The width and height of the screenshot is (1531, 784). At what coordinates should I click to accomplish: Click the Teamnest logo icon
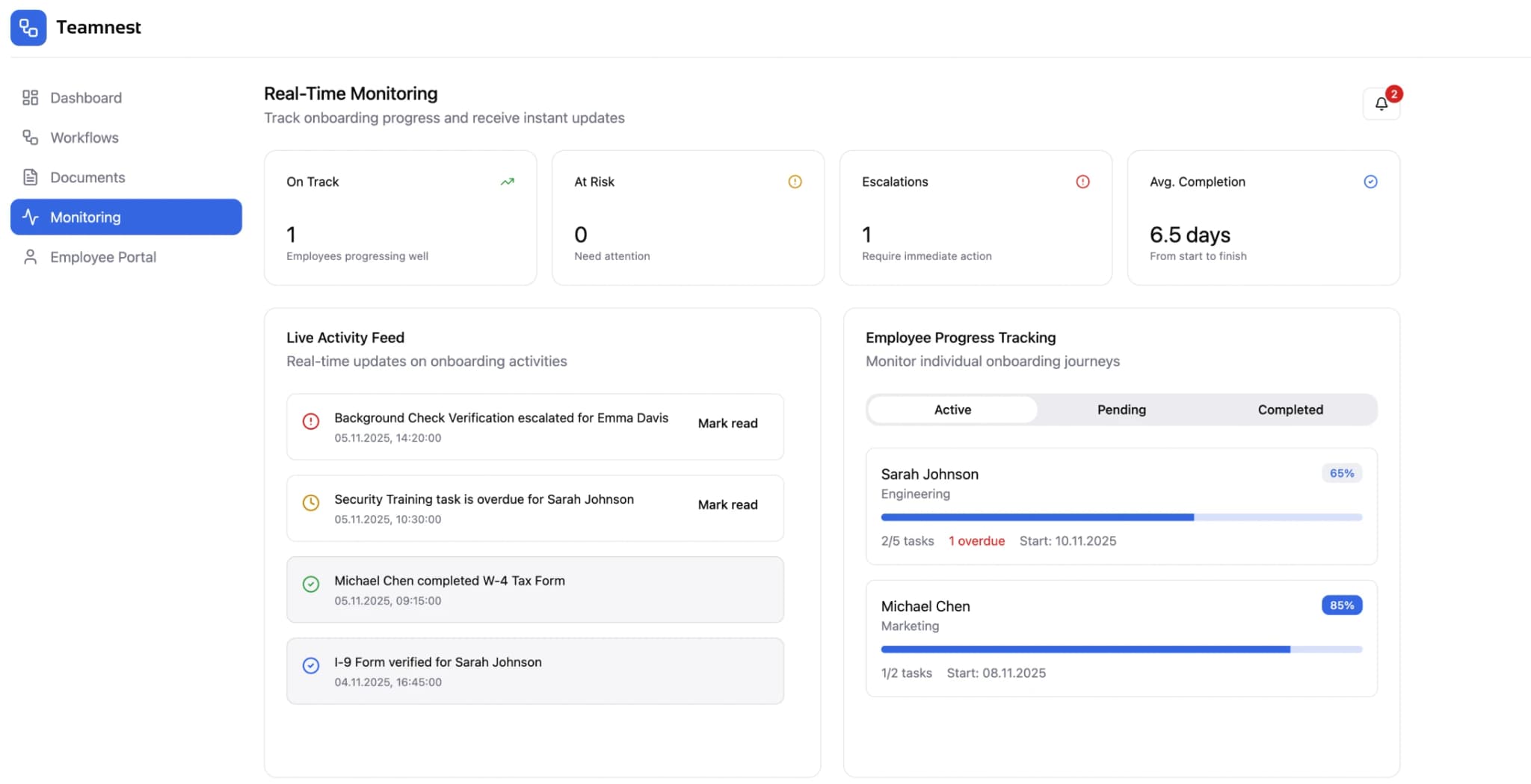[28, 27]
